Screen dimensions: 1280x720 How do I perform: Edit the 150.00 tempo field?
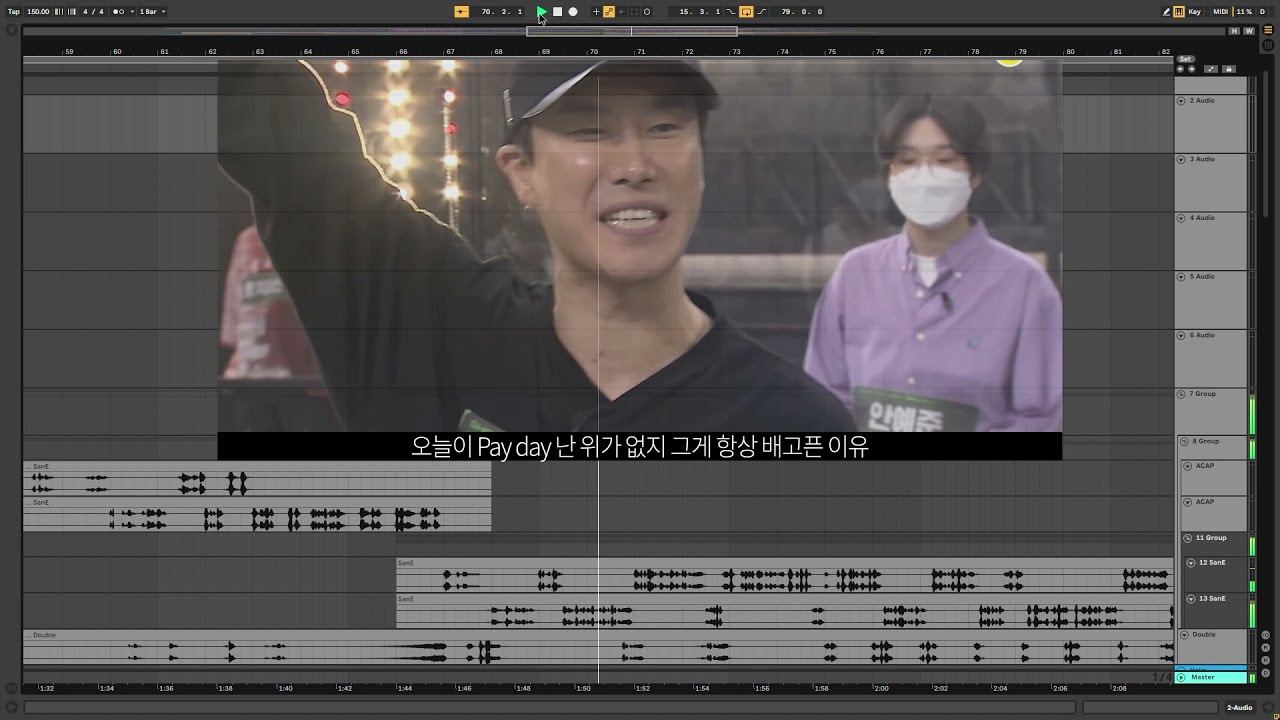[x=38, y=12]
